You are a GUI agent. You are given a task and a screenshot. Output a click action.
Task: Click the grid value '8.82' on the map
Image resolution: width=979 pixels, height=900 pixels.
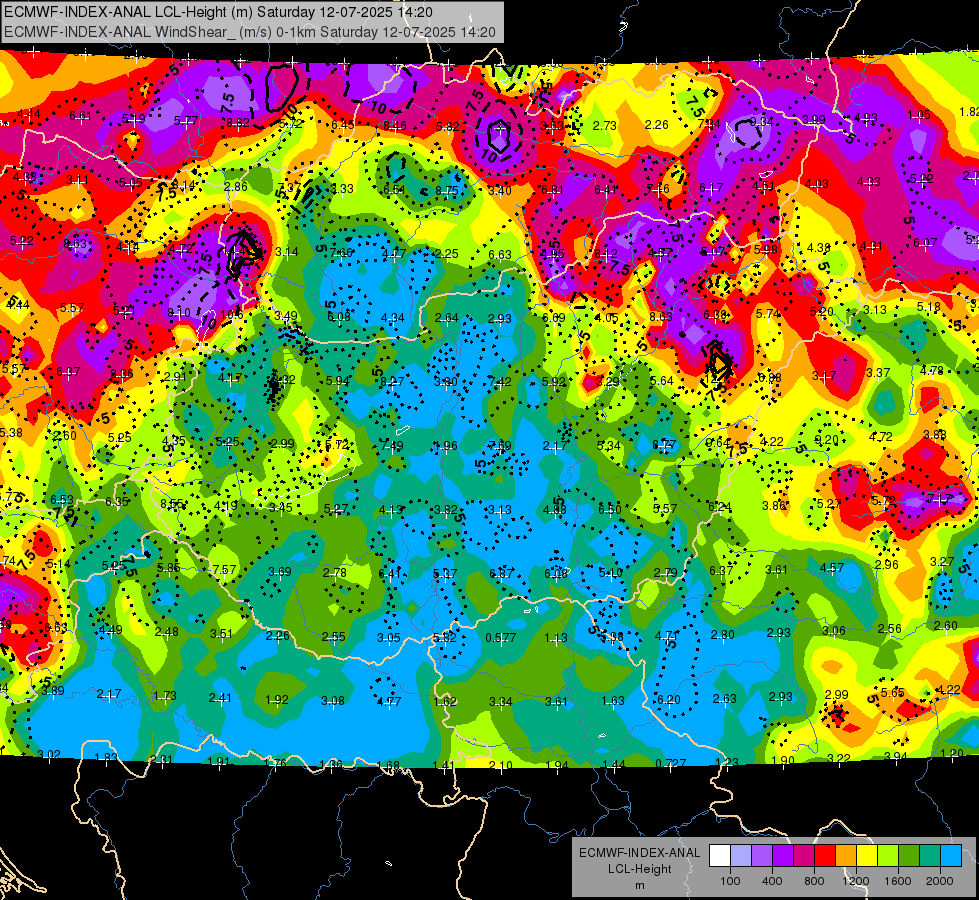point(238,123)
